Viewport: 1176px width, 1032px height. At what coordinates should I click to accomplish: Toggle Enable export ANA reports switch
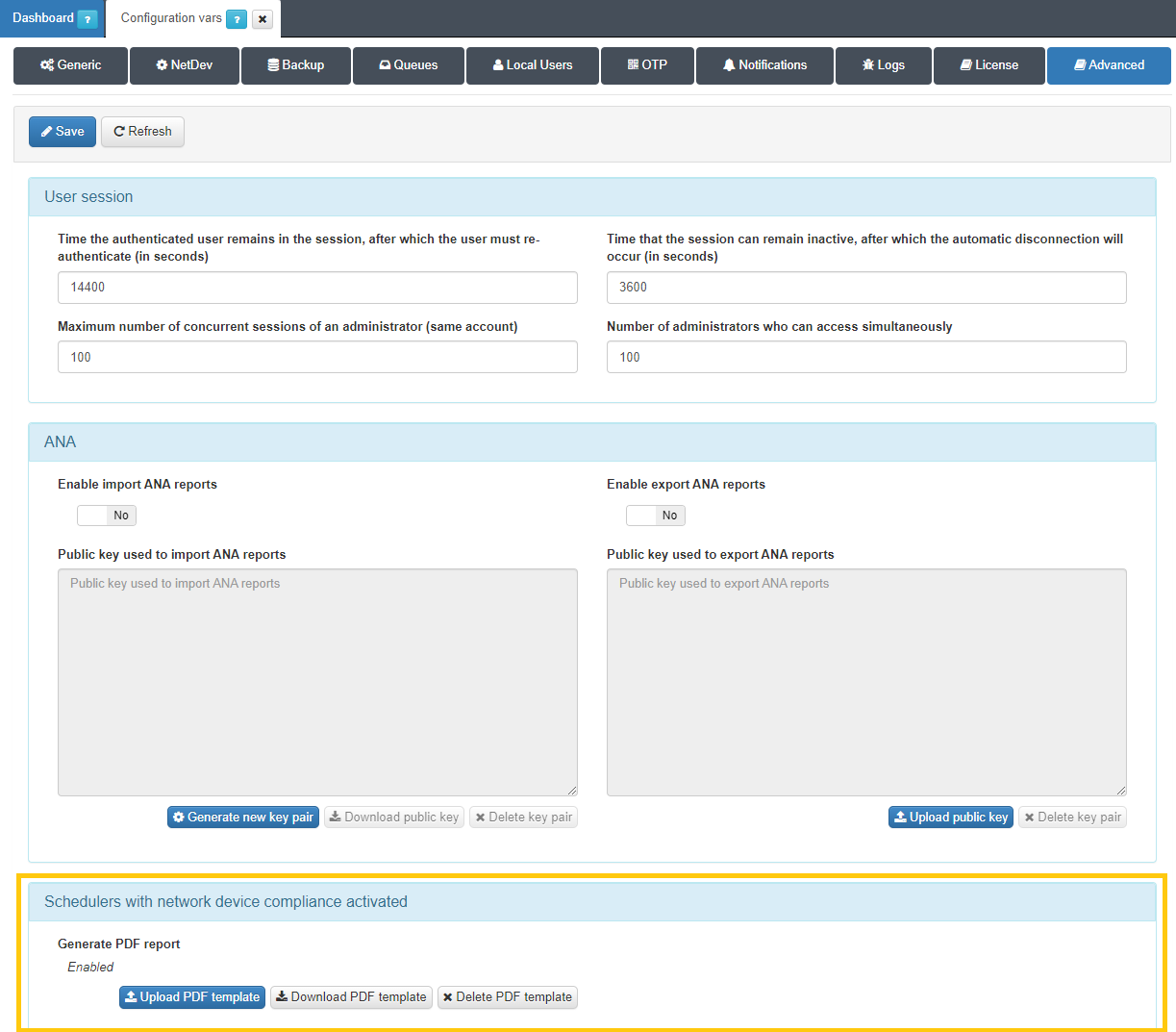coord(656,516)
